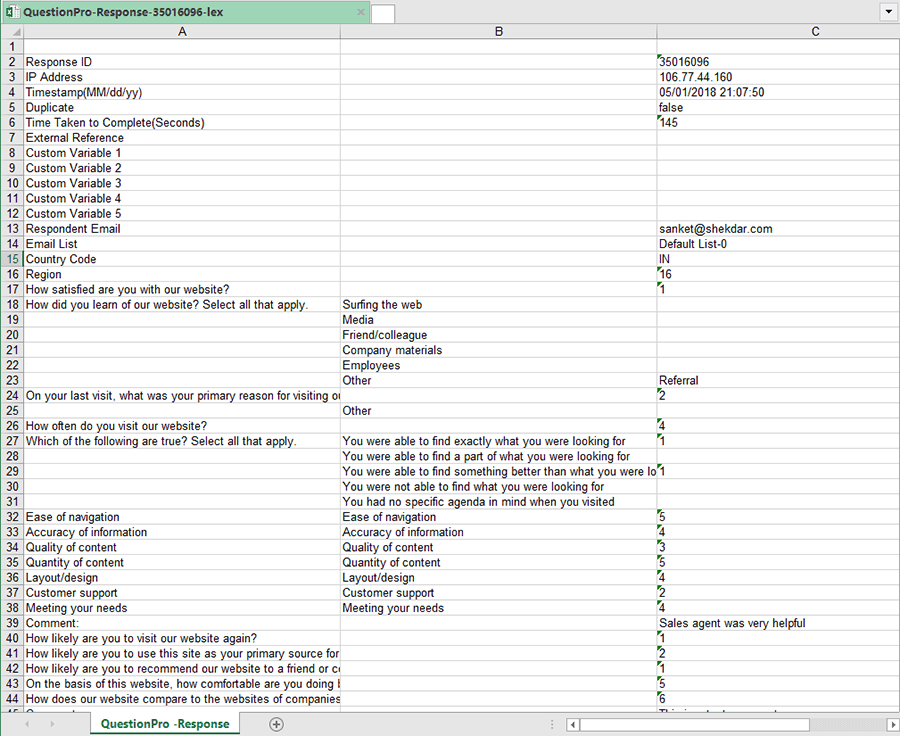Switch to the QuestionPro-Response-35016096-lex document tab
Image resolution: width=900 pixels, height=736 pixels.
click(x=185, y=12)
